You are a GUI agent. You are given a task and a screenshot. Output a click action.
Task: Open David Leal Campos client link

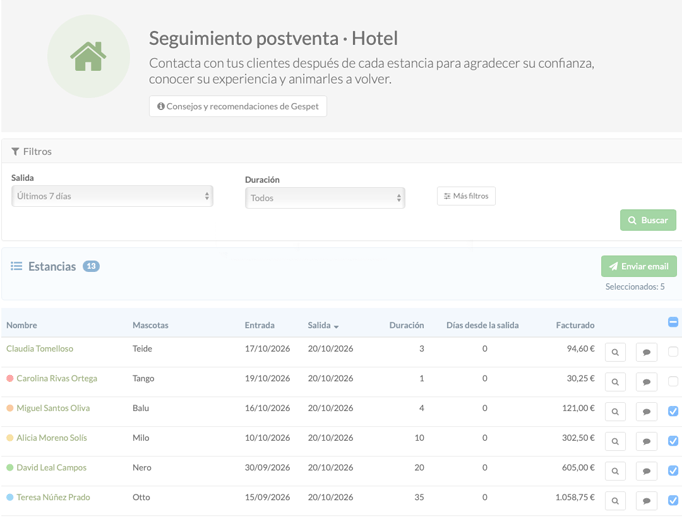(x=51, y=468)
